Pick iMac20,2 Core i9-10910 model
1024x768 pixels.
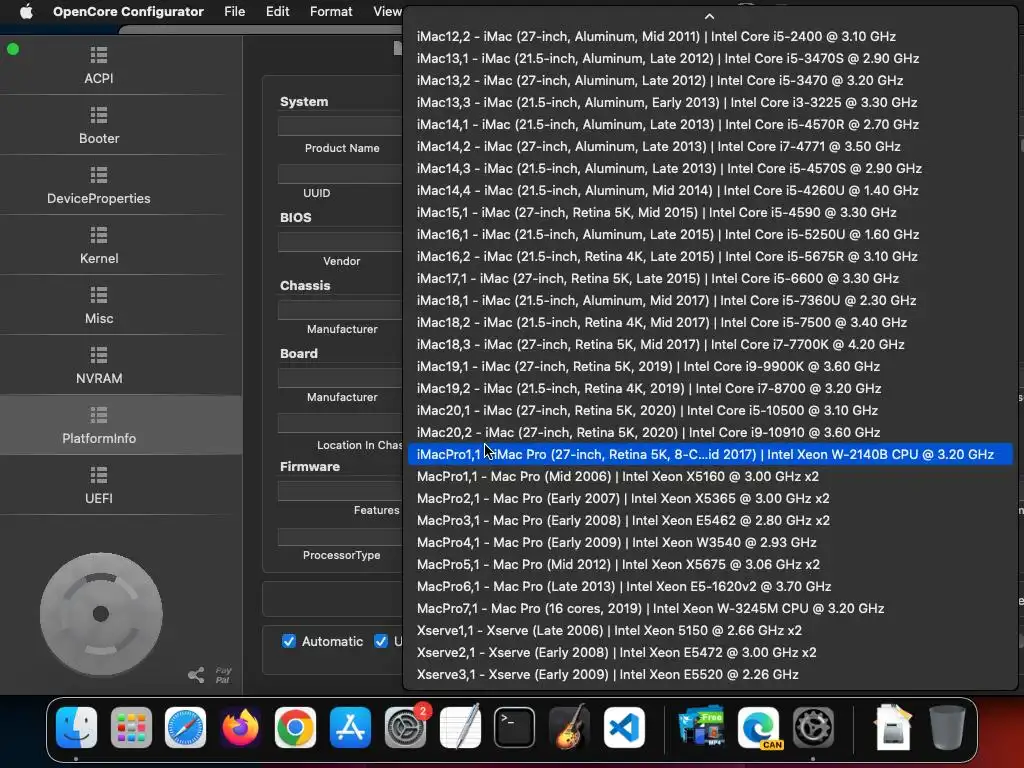[x=710, y=432]
